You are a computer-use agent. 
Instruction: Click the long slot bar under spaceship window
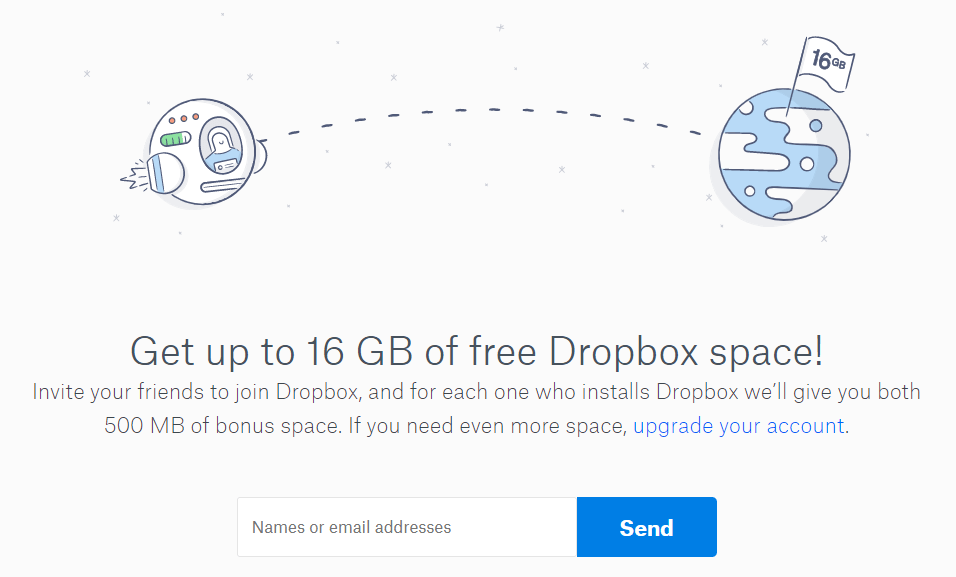point(223,184)
